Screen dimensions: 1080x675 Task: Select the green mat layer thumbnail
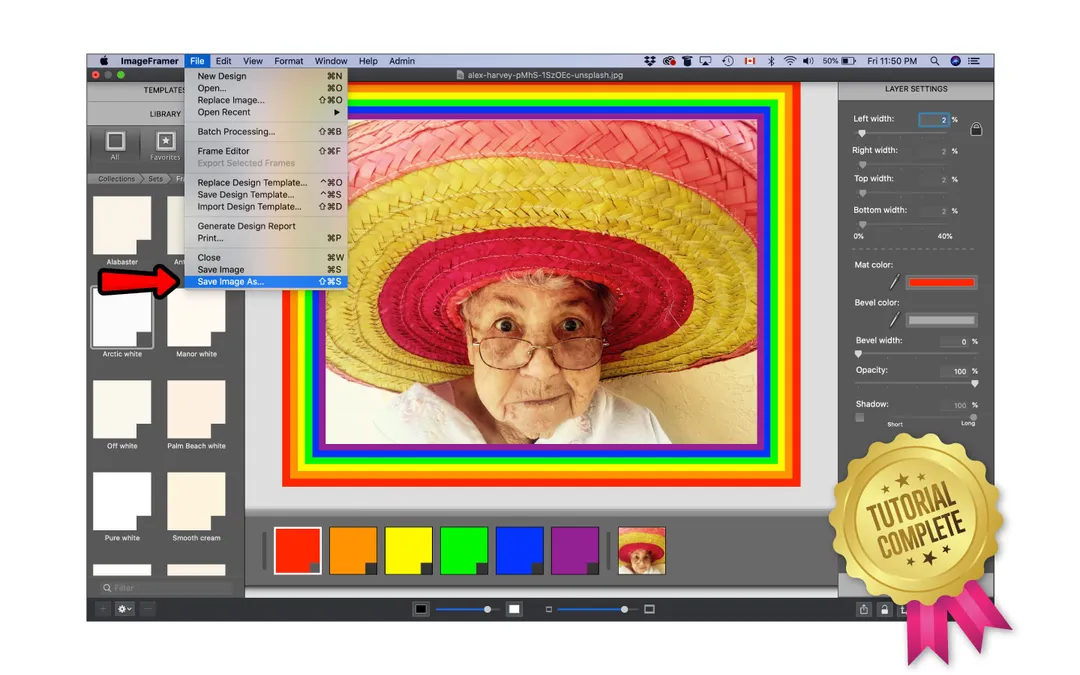click(464, 550)
